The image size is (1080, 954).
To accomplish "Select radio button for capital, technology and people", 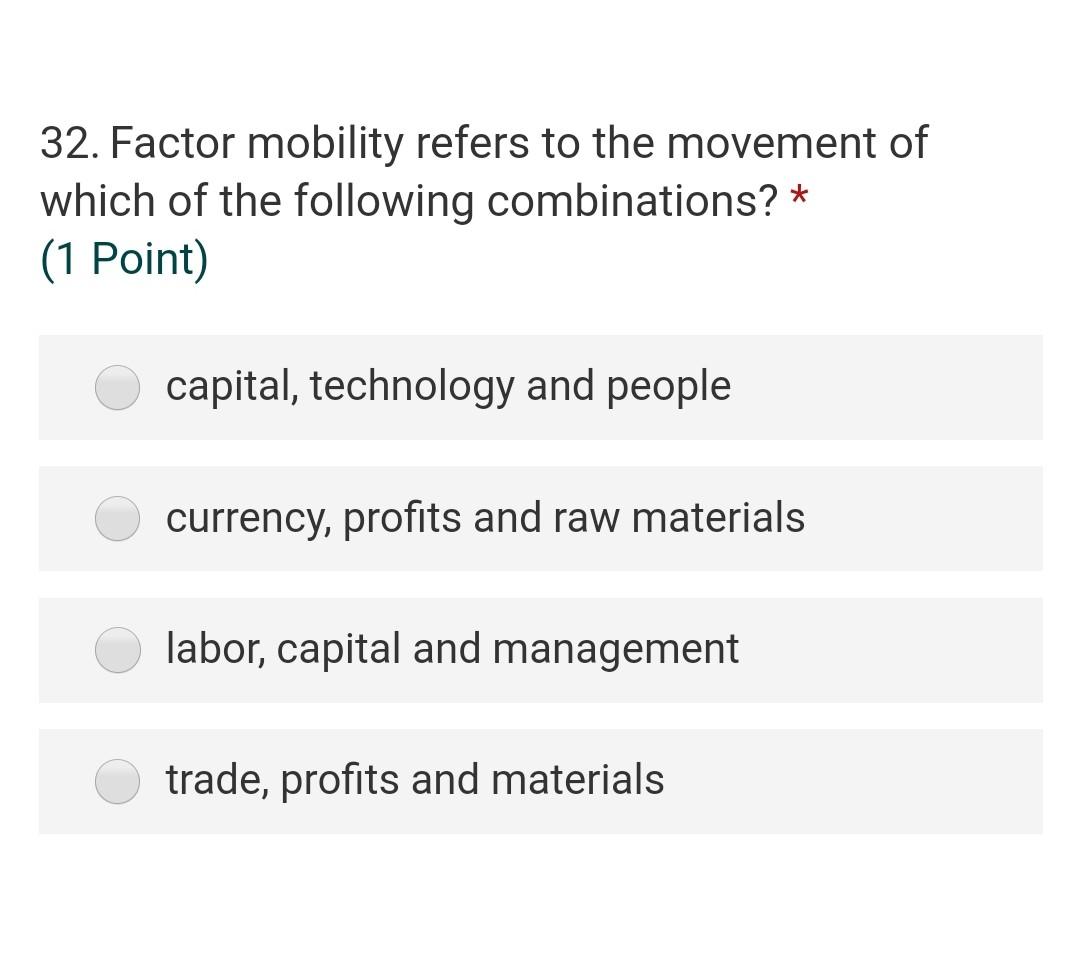I will click(x=118, y=388).
